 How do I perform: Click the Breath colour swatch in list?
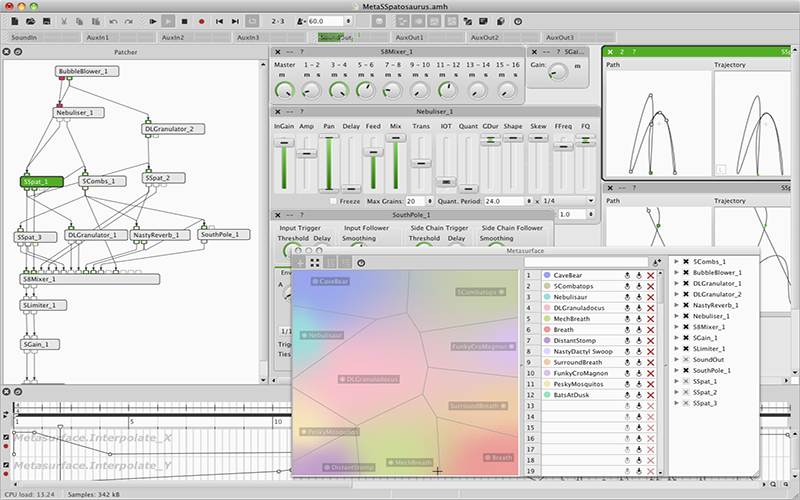[547, 330]
